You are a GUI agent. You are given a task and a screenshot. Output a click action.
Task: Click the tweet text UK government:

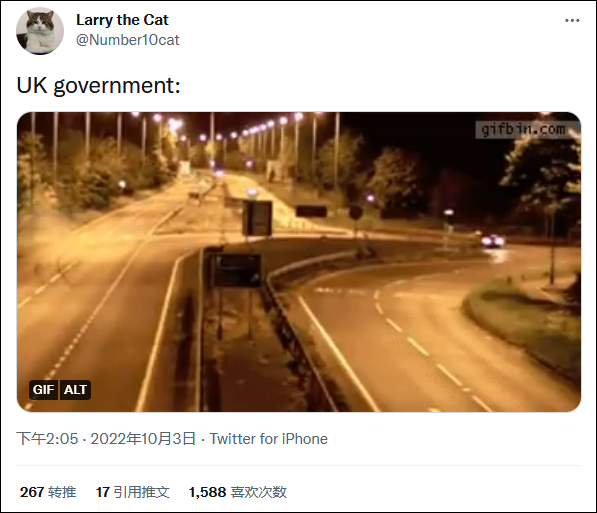(x=98, y=85)
